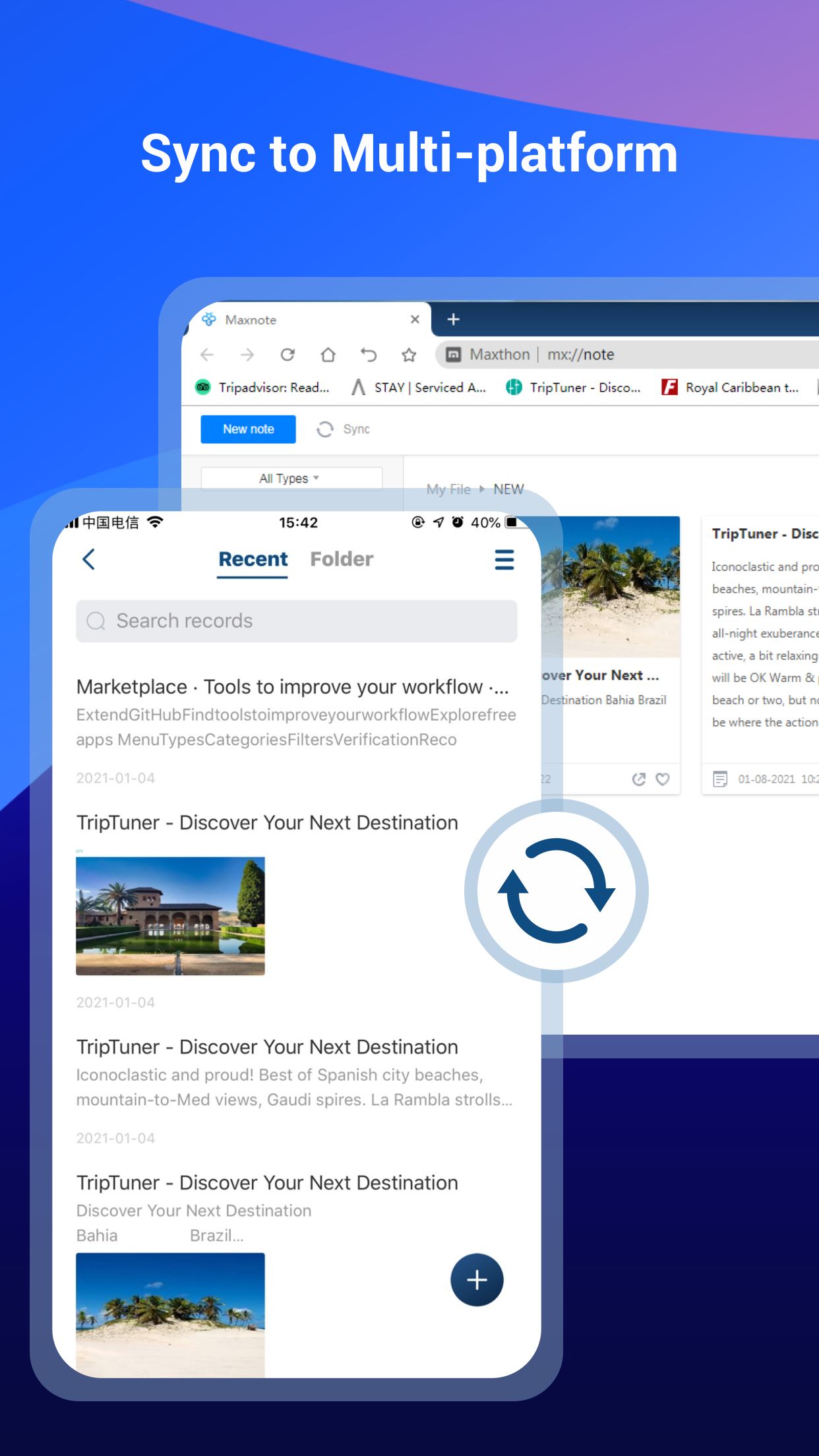Bookmark page with star icon

tap(409, 355)
